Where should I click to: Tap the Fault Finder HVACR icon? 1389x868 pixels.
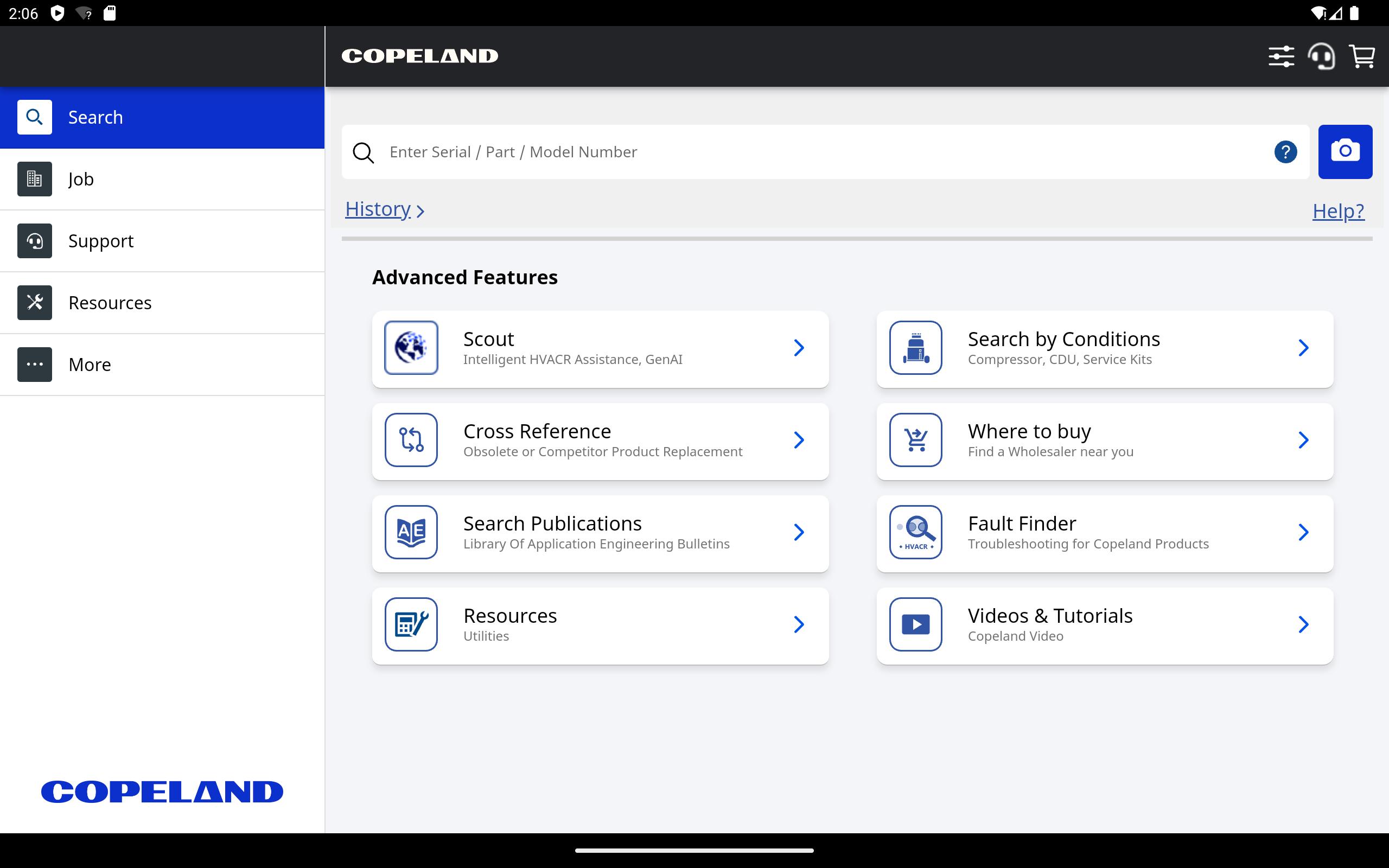[915, 532]
